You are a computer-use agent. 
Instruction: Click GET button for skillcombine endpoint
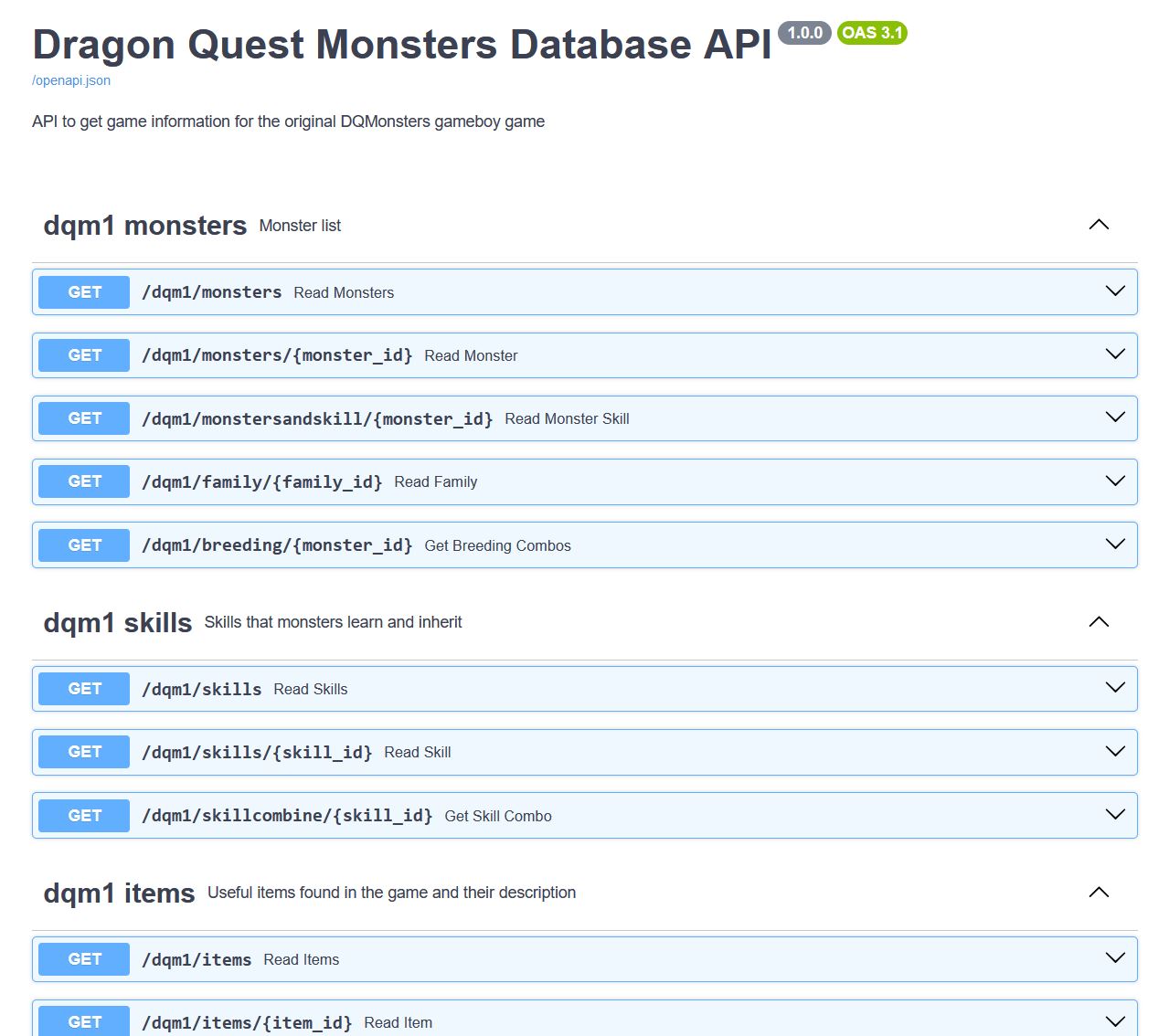coord(84,816)
